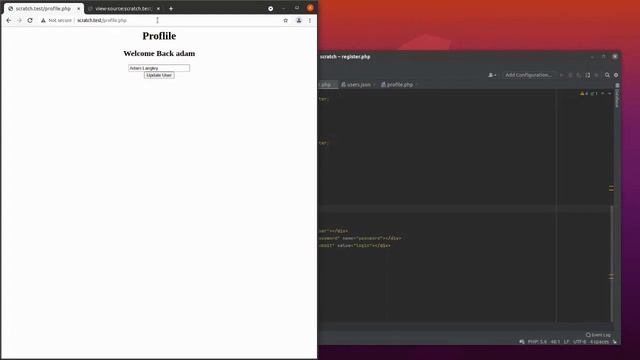Open the Chrome profile avatar menu
The image size is (640, 360).
pos(299,20)
